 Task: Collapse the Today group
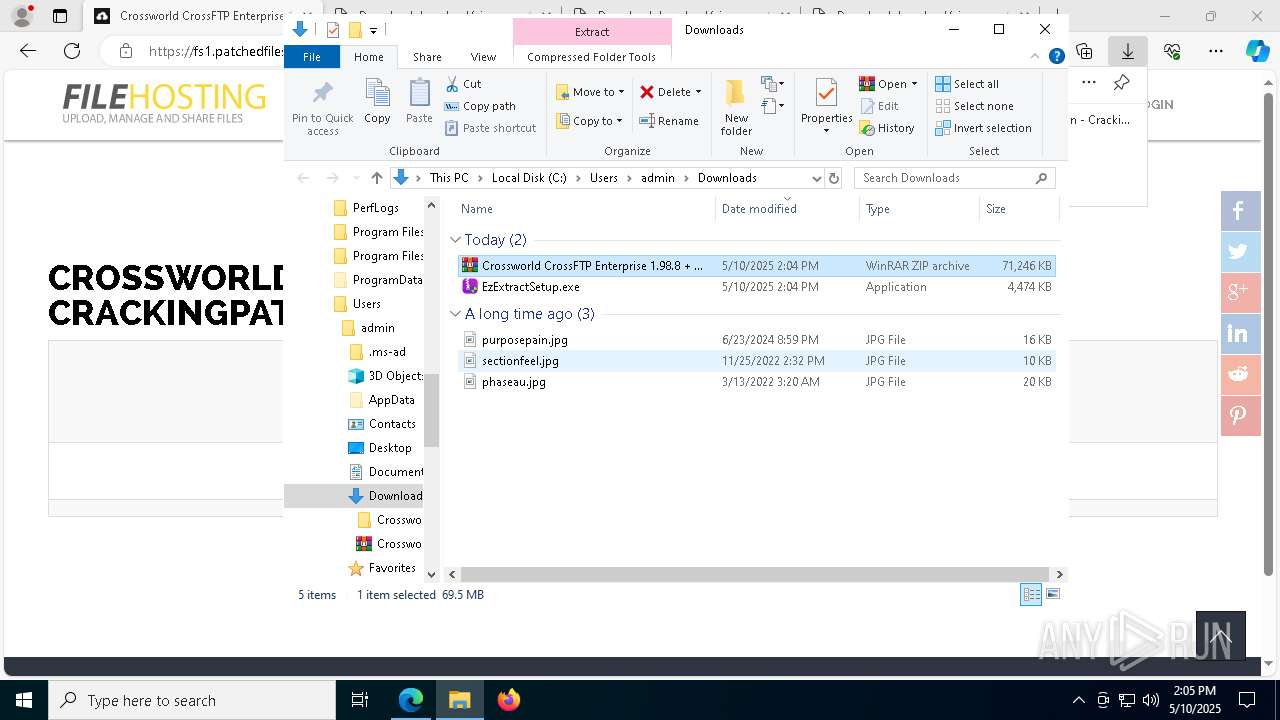455,240
